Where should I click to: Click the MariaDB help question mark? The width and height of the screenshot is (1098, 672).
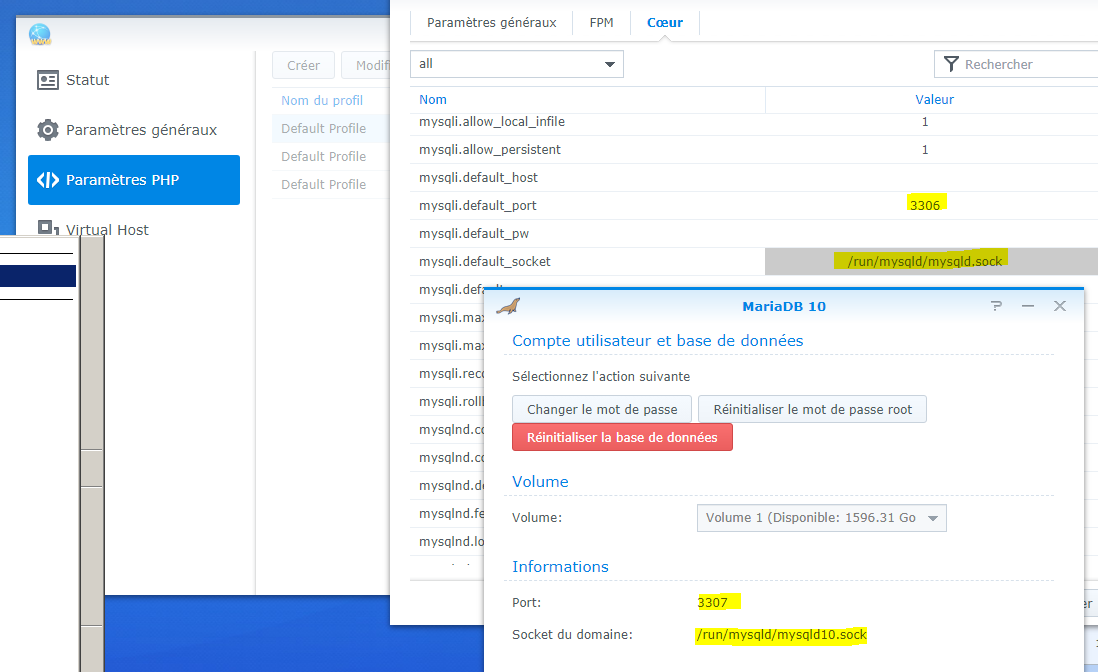[x=996, y=306]
